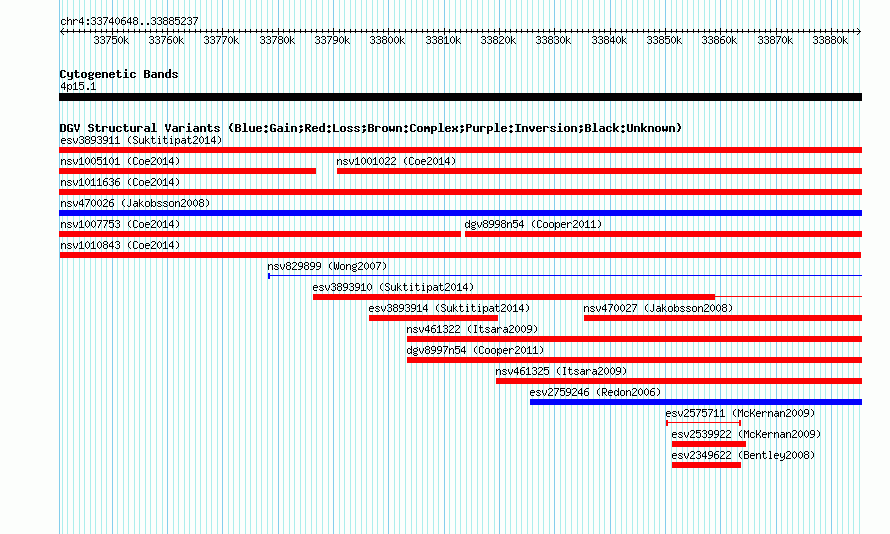Image resolution: width=890 pixels, height=534 pixels.
Task: Click the 33820k ruler tick label
Action: click(498, 40)
